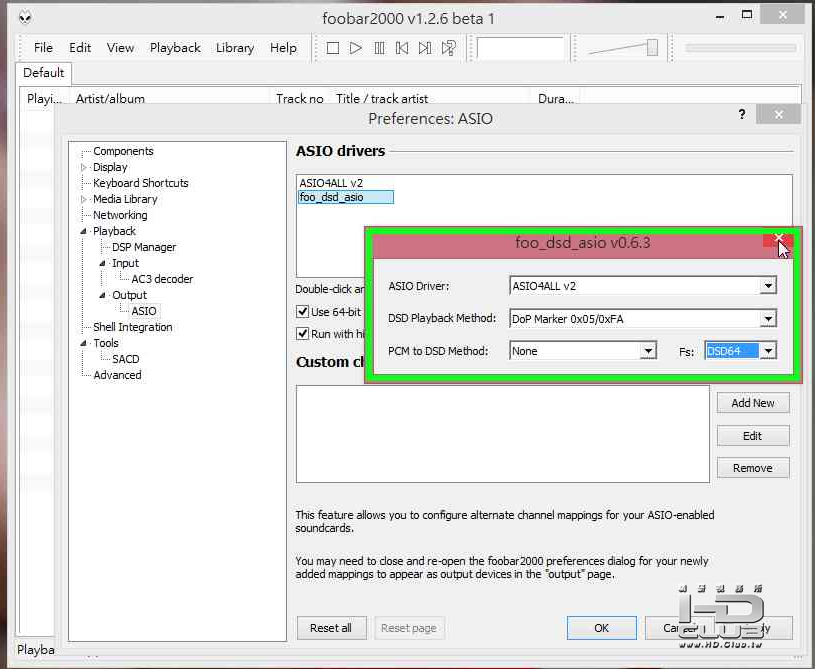The height and width of the screenshot is (669, 815).
Task: Select Components in preferences tree
Action: click(123, 151)
